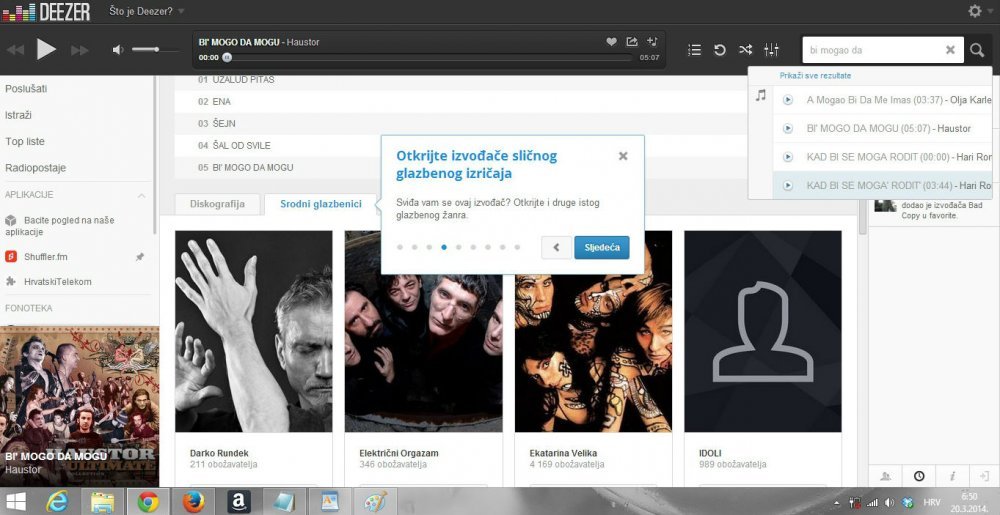The image size is (1000, 515).
Task: Open the Haustor album cover in sidebar
Action: tap(79, 405)
